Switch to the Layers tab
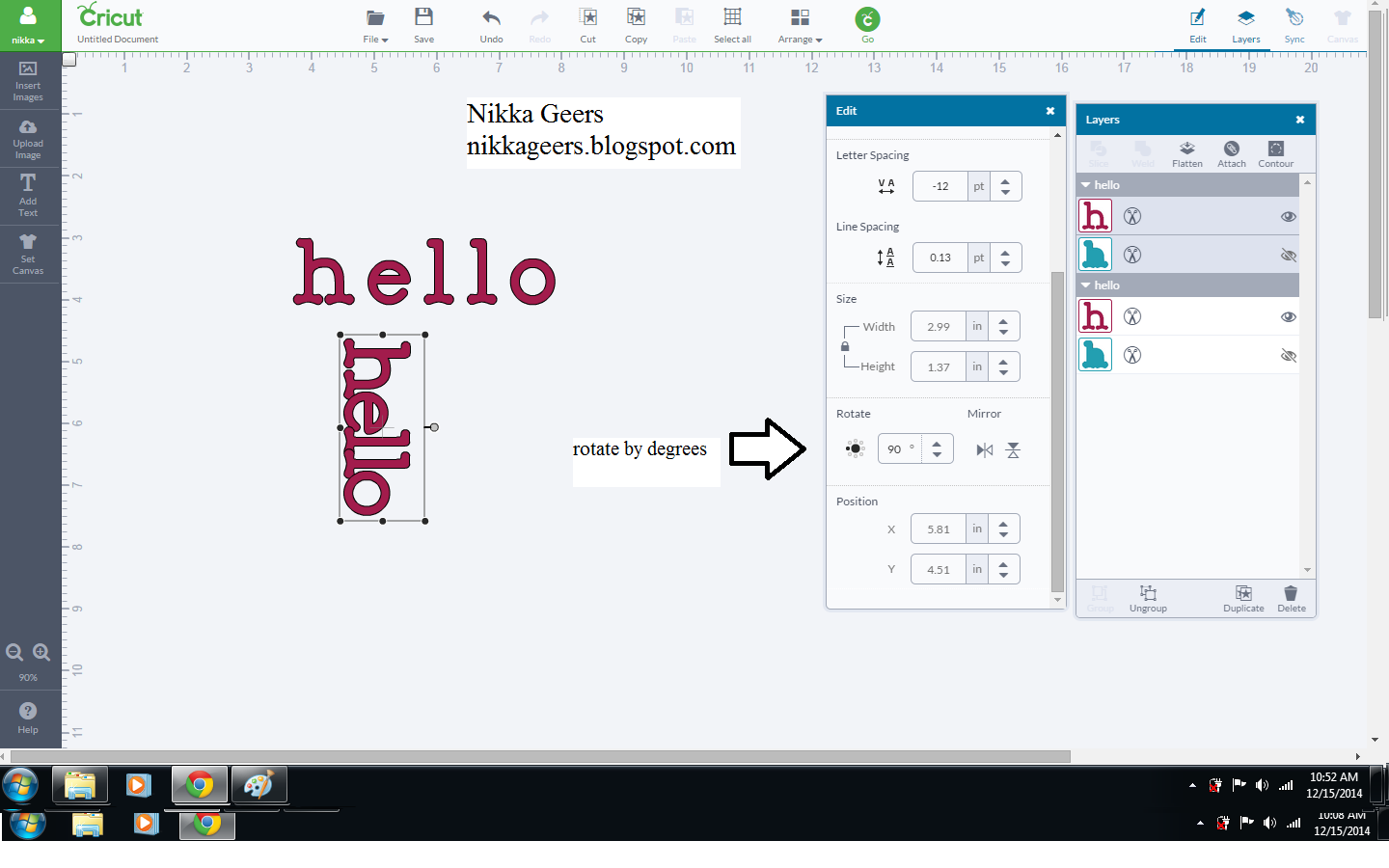 pyautogui.click(x=1246, y=25)
